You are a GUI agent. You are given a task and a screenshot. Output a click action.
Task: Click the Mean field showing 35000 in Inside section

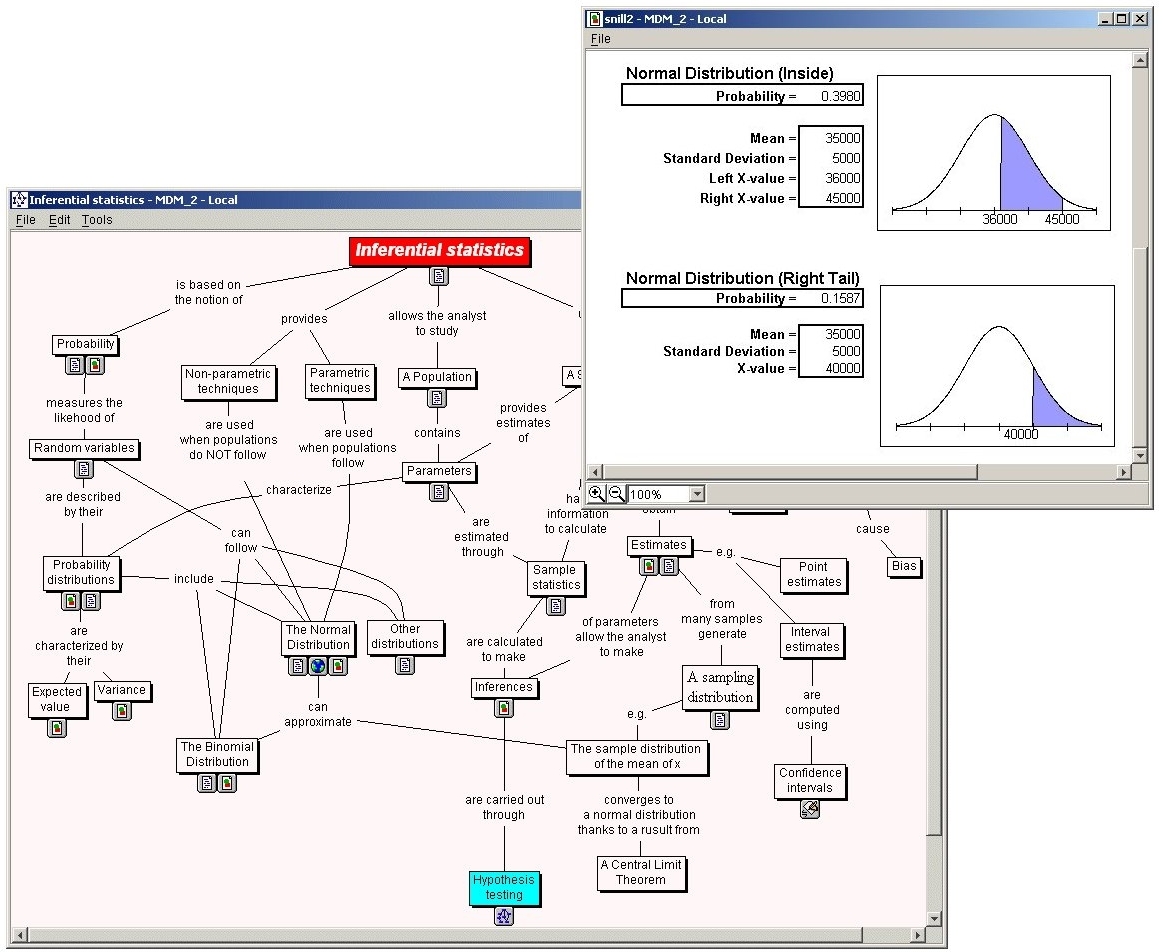(831, 138)
